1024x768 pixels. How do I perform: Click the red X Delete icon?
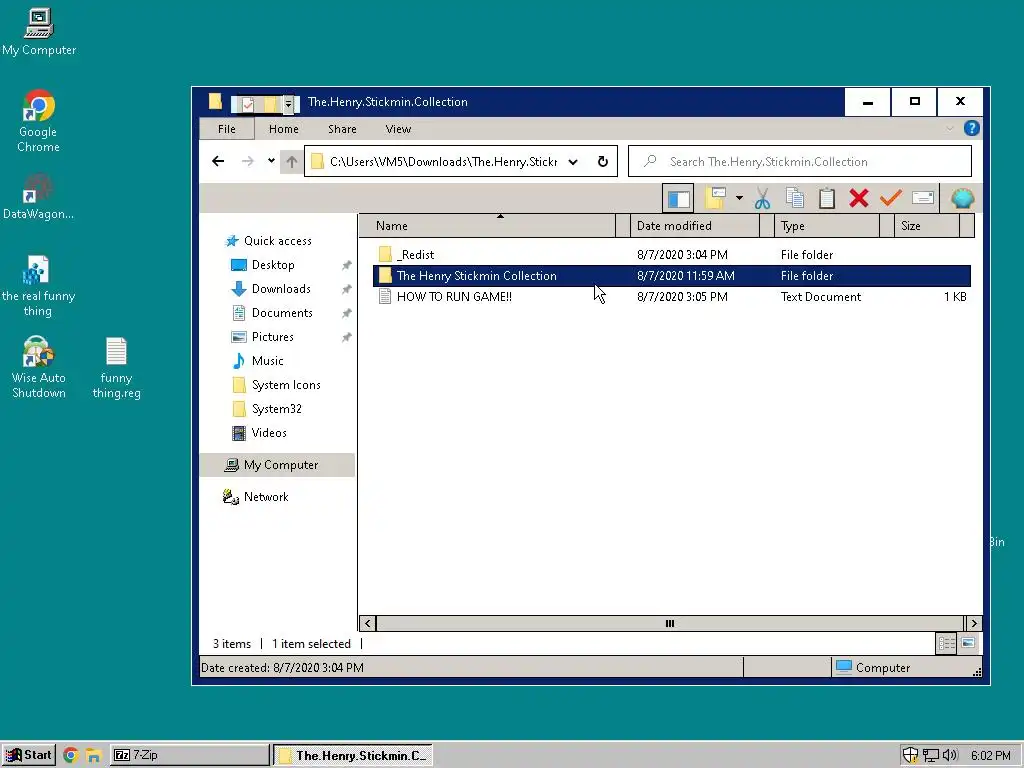point(859,198)
